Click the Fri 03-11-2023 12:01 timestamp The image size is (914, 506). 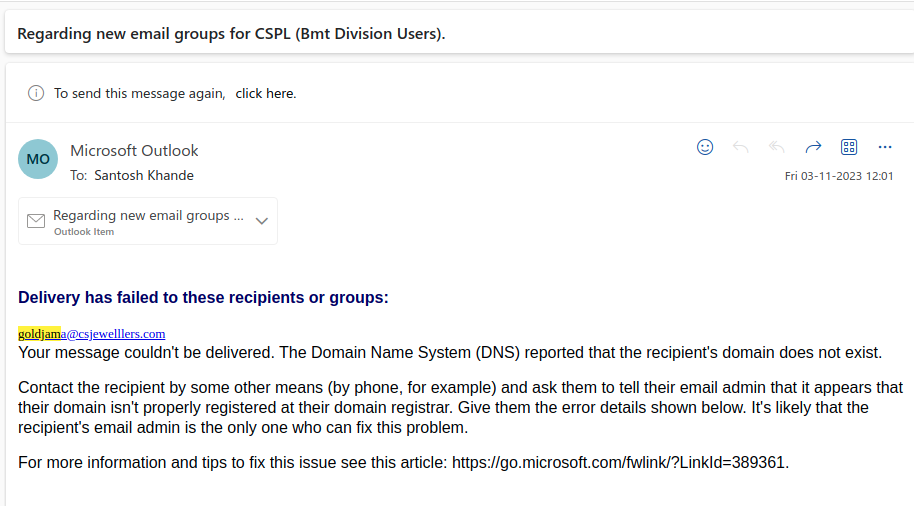[839, 176]
